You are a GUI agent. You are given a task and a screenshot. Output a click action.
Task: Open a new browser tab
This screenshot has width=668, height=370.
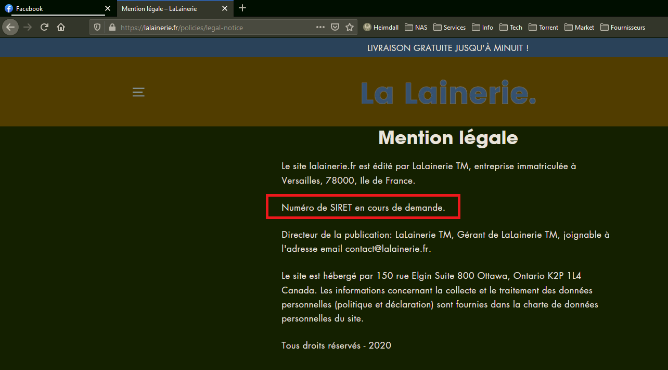pos(242,8)
